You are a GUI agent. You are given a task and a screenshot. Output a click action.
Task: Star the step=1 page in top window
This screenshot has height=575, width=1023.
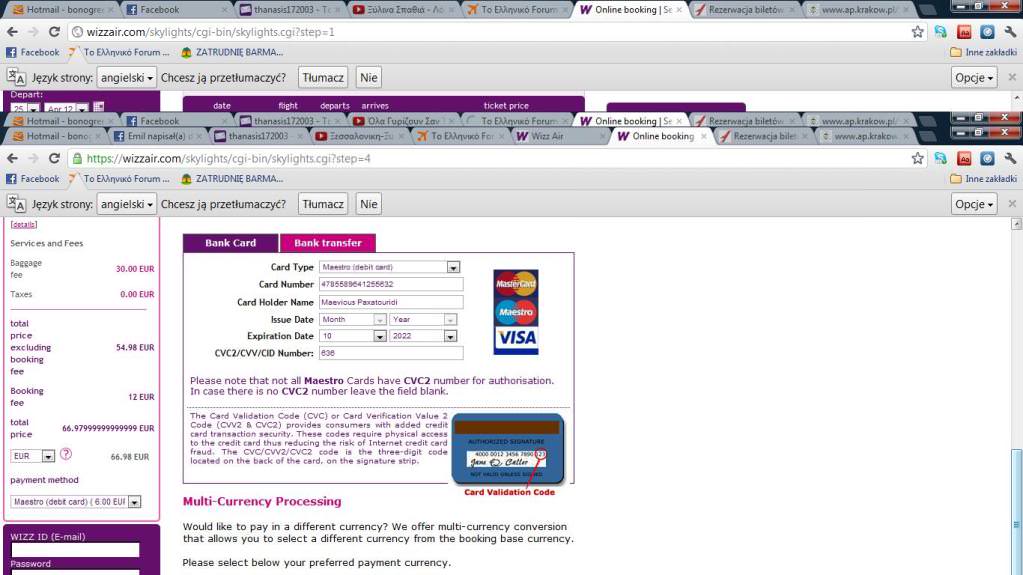coord(917,32)
